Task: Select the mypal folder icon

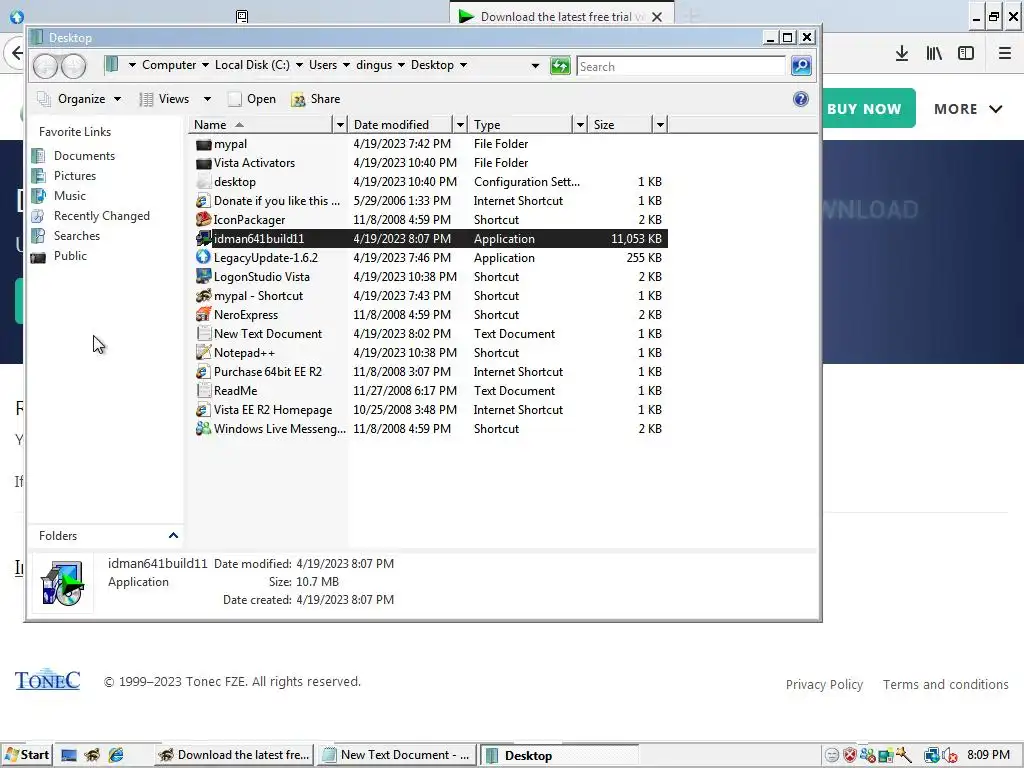Action: (x=204, y=144)
